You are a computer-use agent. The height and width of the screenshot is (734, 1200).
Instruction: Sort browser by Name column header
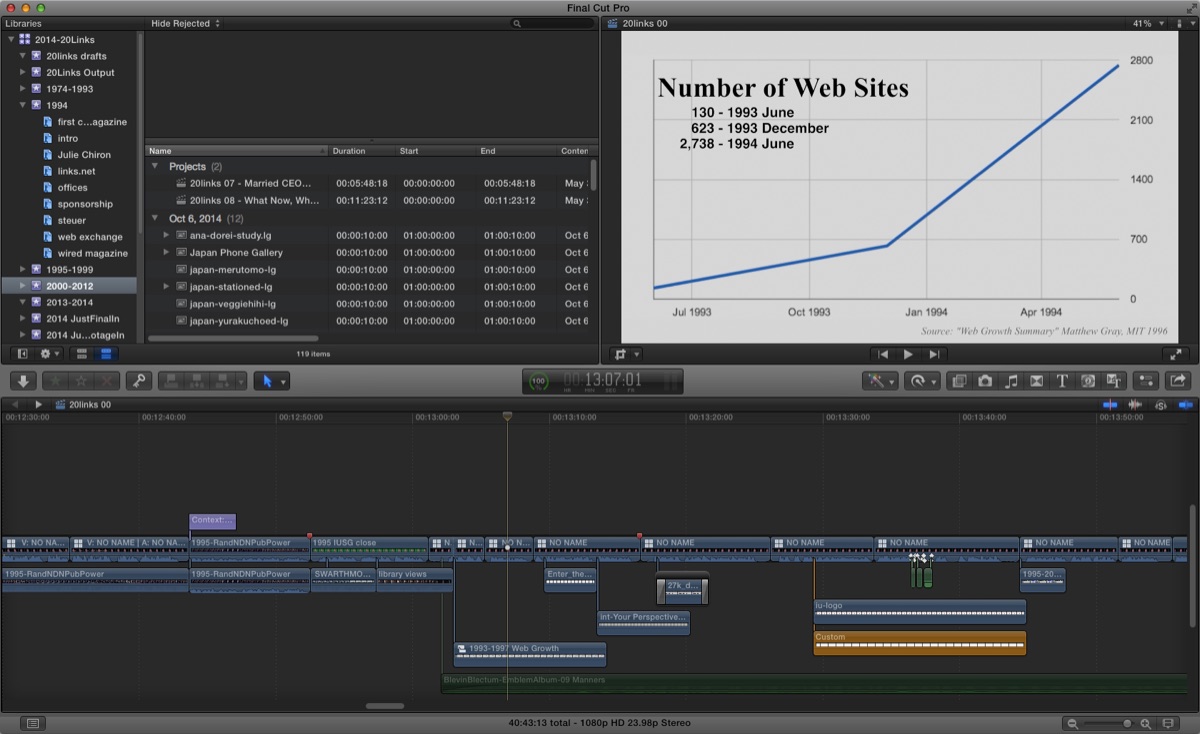(237, 151)
